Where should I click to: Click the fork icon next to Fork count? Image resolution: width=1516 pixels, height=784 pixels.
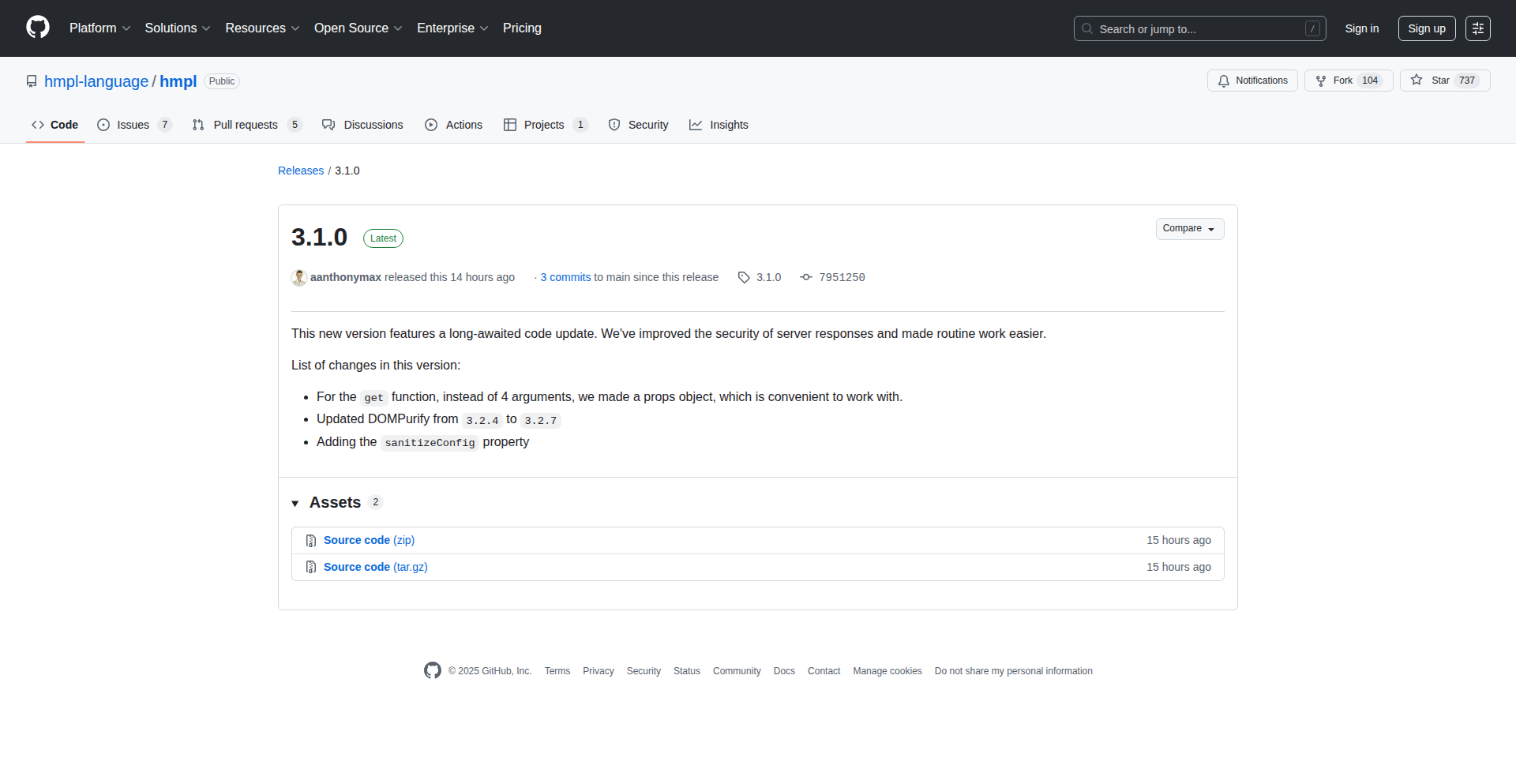point(1321,81)
